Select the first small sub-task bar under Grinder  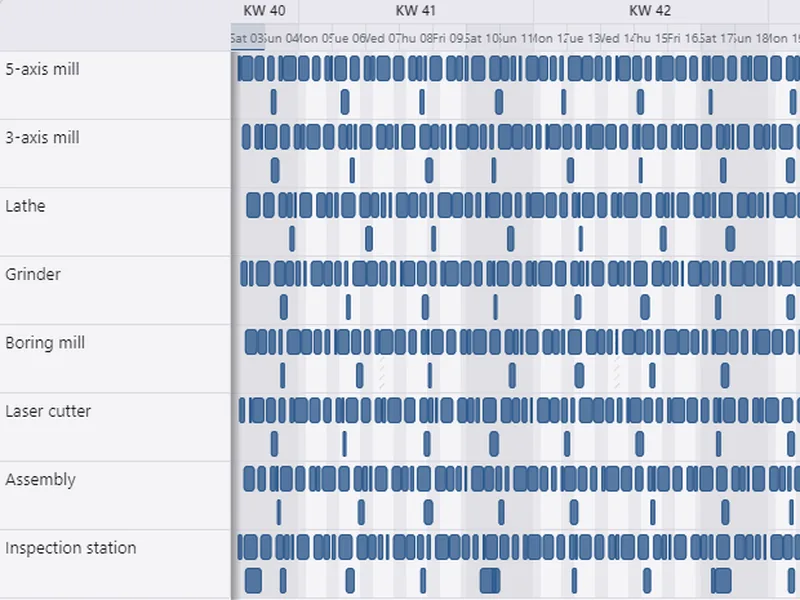pos(284,307)
